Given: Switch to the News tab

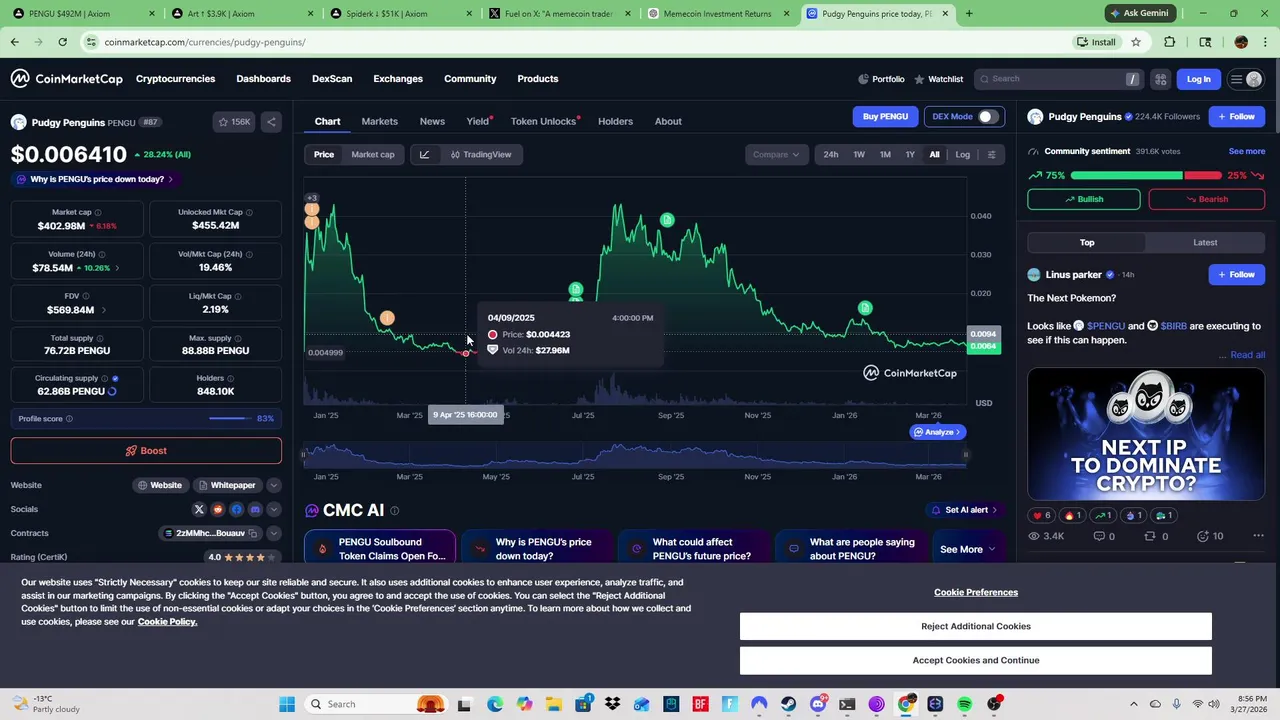Looking at the screenshot, I should pos(432,121).
